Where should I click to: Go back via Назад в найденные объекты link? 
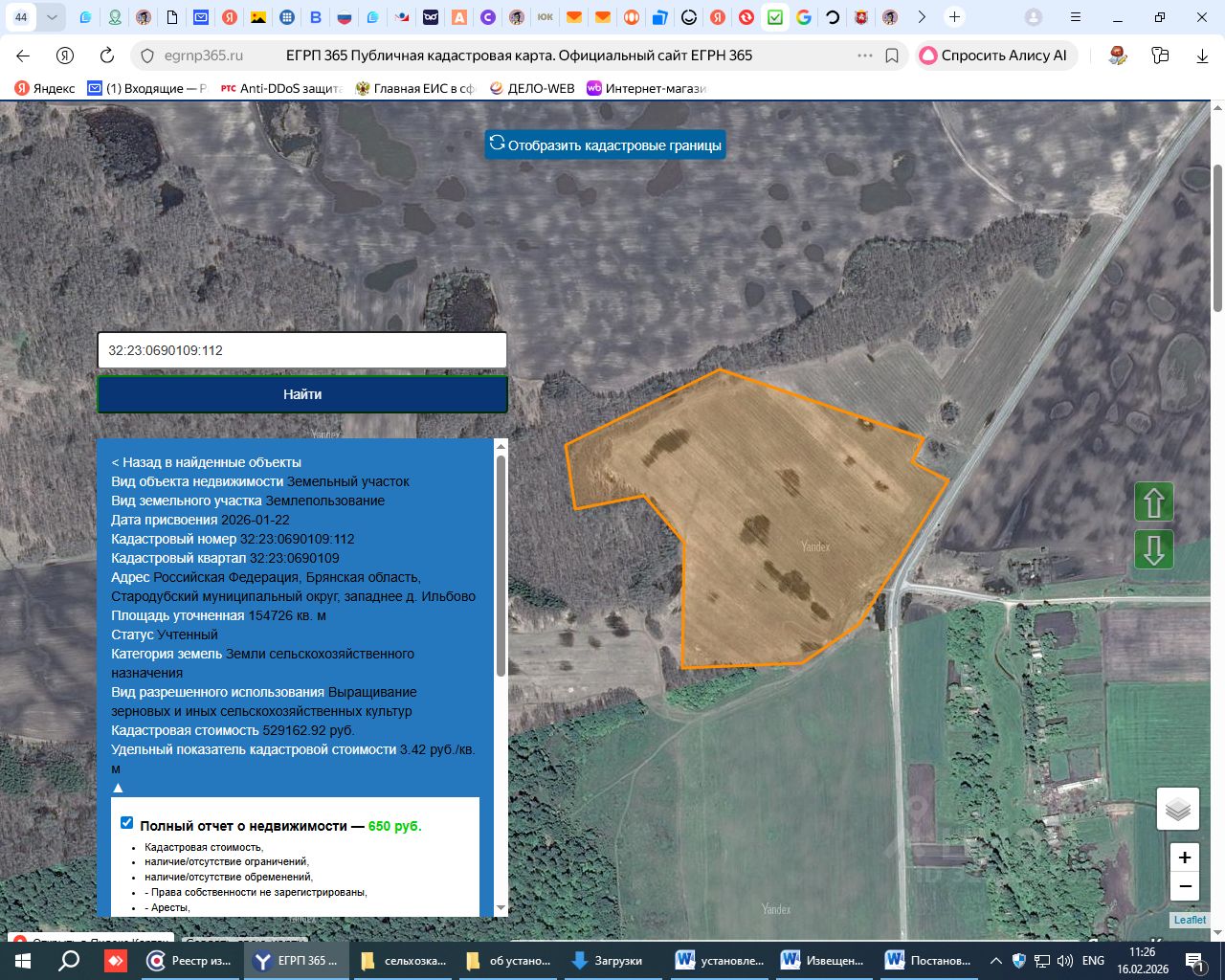206,462
